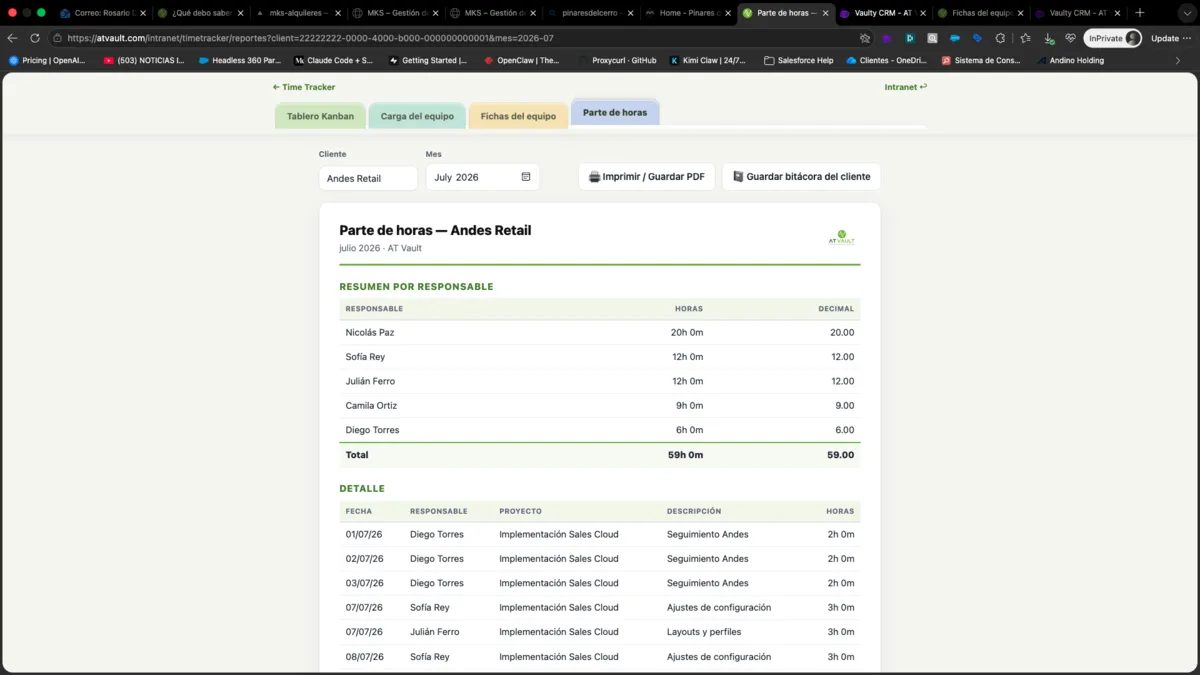Click the browser back arrow
Viewport: 1200px width, 675px height.
pos(12,38)
